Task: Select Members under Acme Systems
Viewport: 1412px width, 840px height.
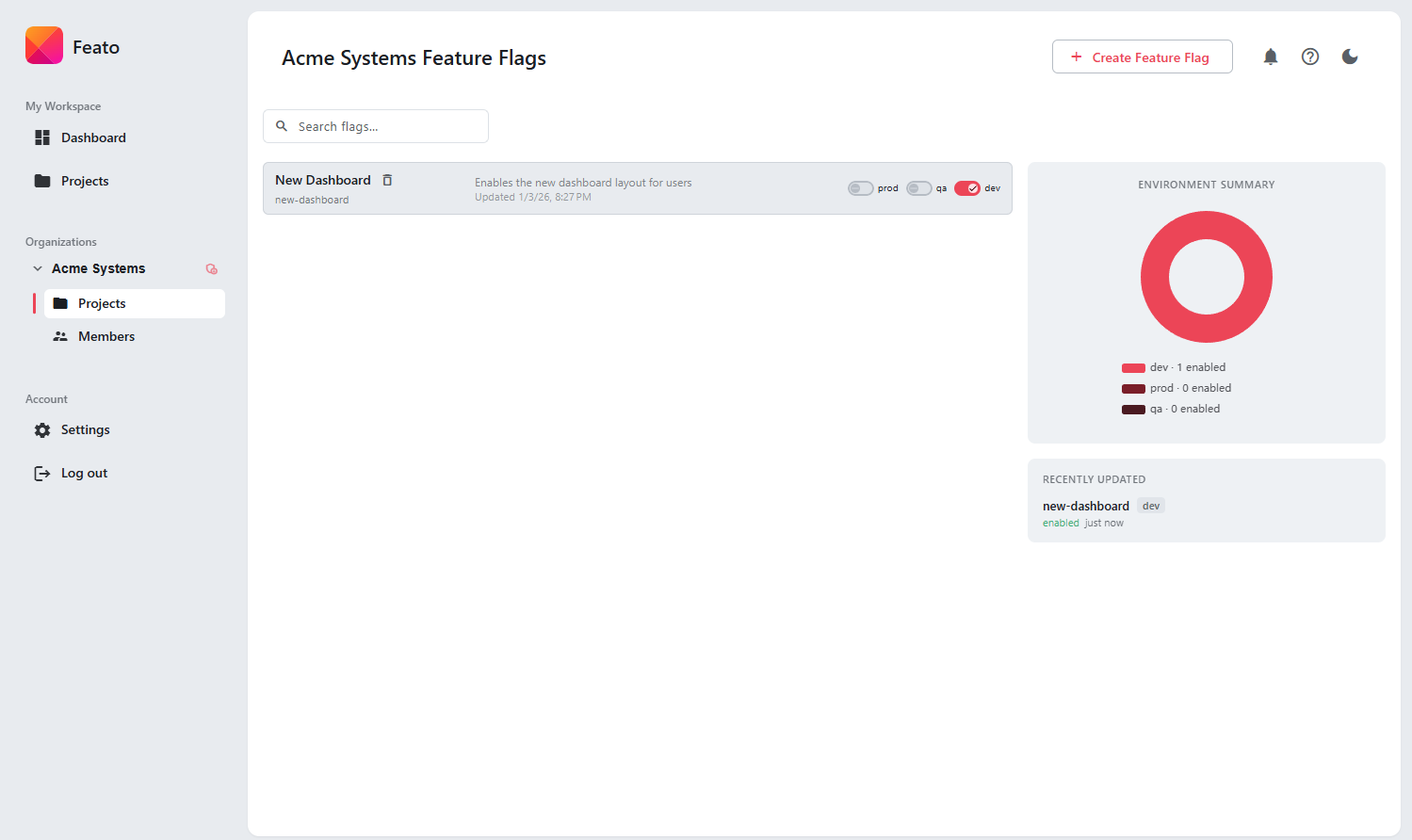Action: point(106,336)
